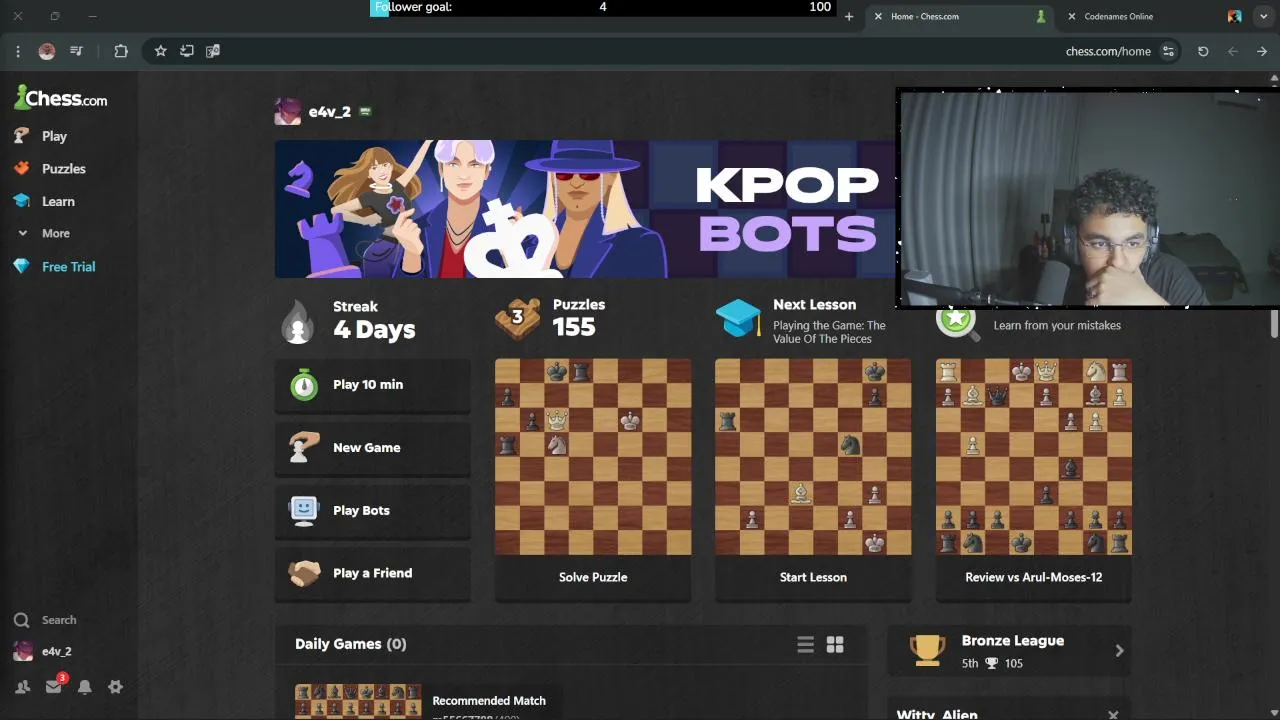The height and width of the screenshot is (720, 1280).
Task: Switch Daily Games to list view
Action: click(805, 645)
